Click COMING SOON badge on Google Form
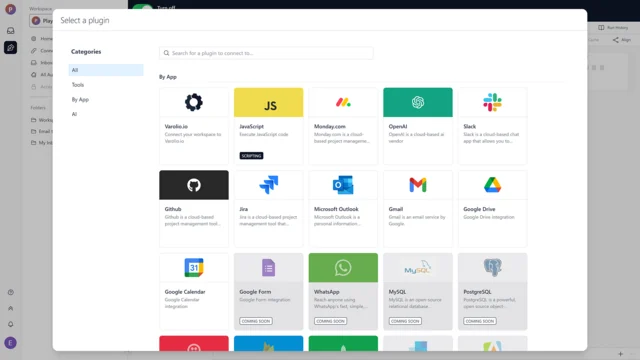This screenshot has height=360, width=640. click(x=256, y=321)
